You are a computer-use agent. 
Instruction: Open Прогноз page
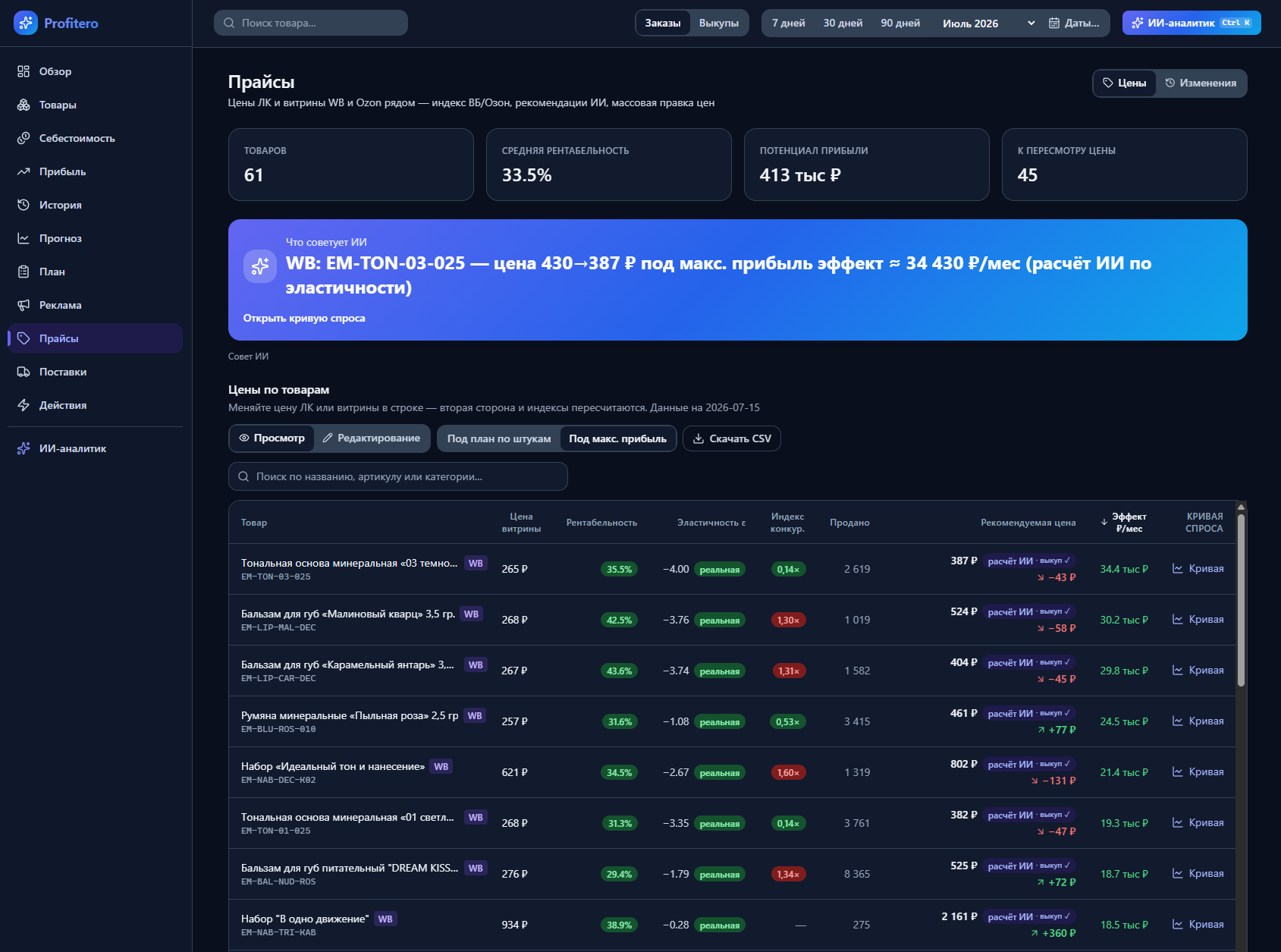(95, 238)
